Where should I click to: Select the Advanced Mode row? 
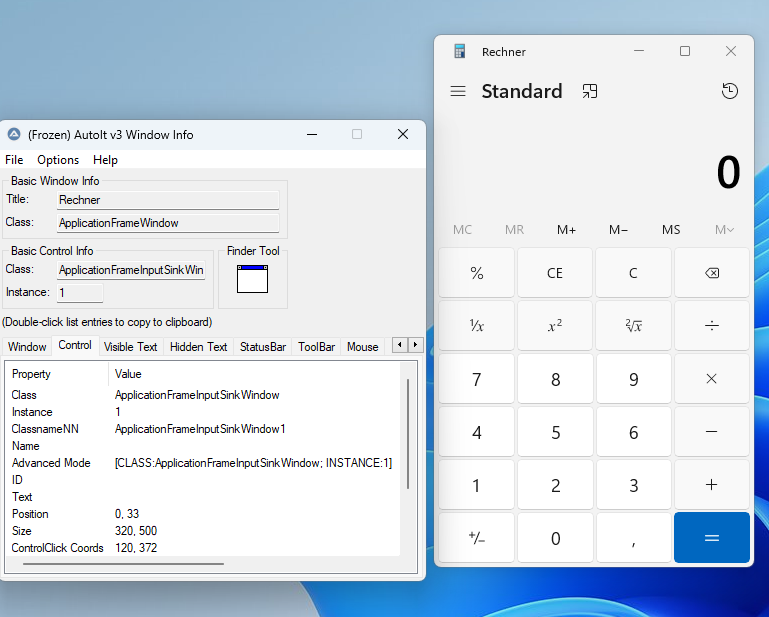coord(205,463)
